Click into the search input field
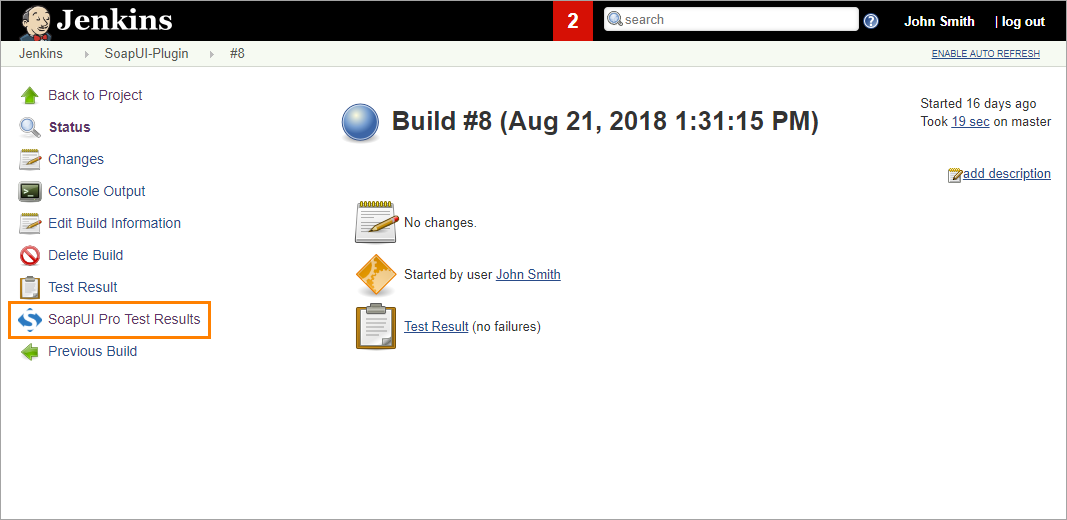The image size is (1067, 520). pos(731,19)
